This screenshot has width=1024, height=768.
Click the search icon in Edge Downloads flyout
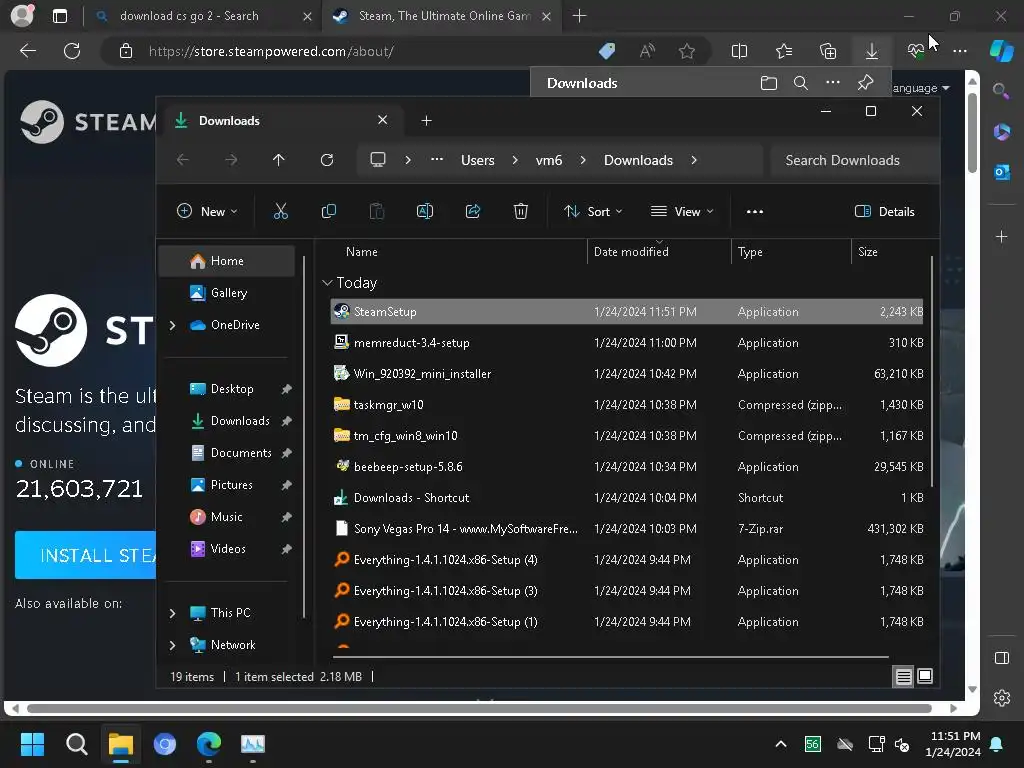pyautogui.click(x=801, y=83)
